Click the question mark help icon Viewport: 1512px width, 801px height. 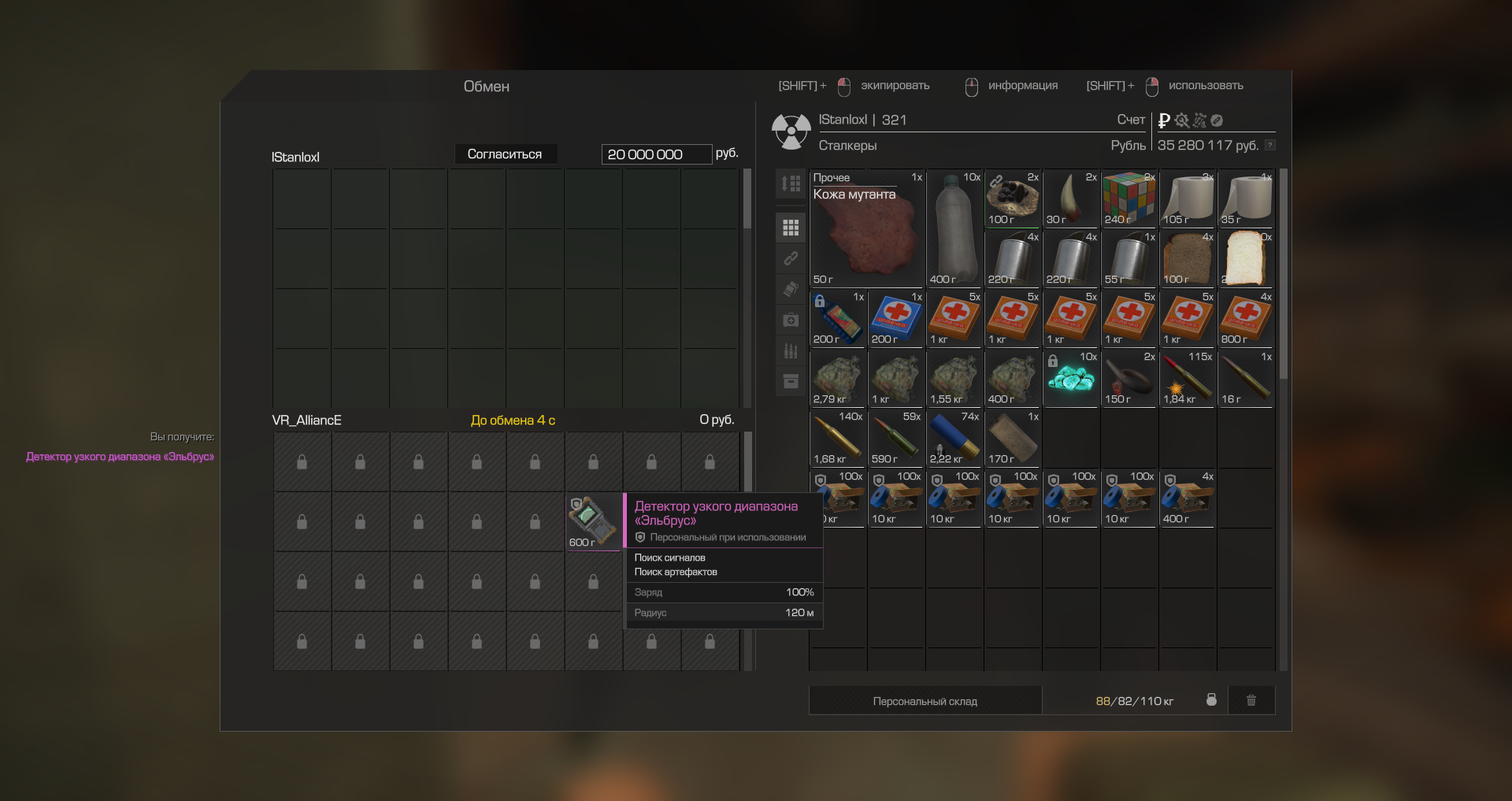click(1269, 145)
